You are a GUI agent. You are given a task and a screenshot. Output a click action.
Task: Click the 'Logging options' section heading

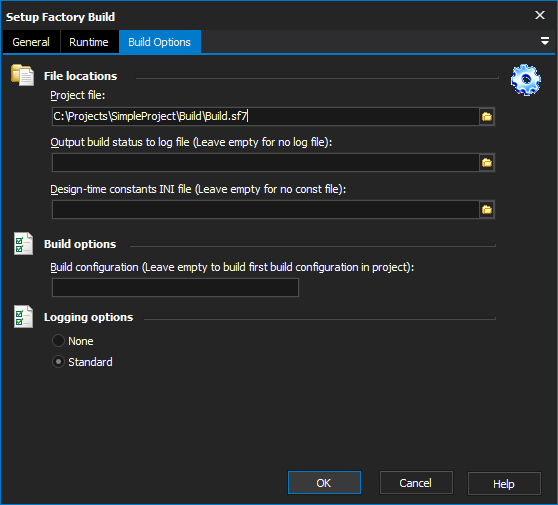coord(89,317)
